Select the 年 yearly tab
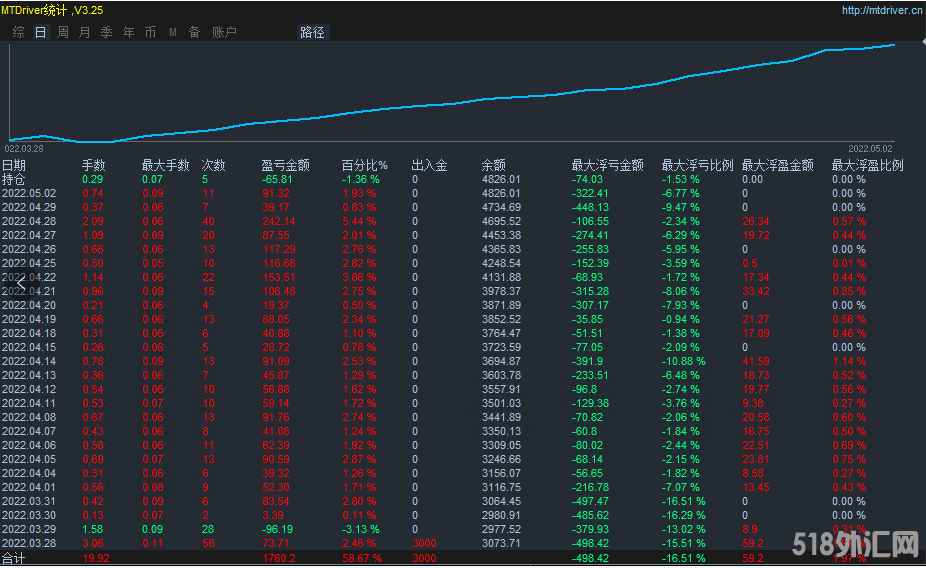926x568 pixels. [128, 32]
